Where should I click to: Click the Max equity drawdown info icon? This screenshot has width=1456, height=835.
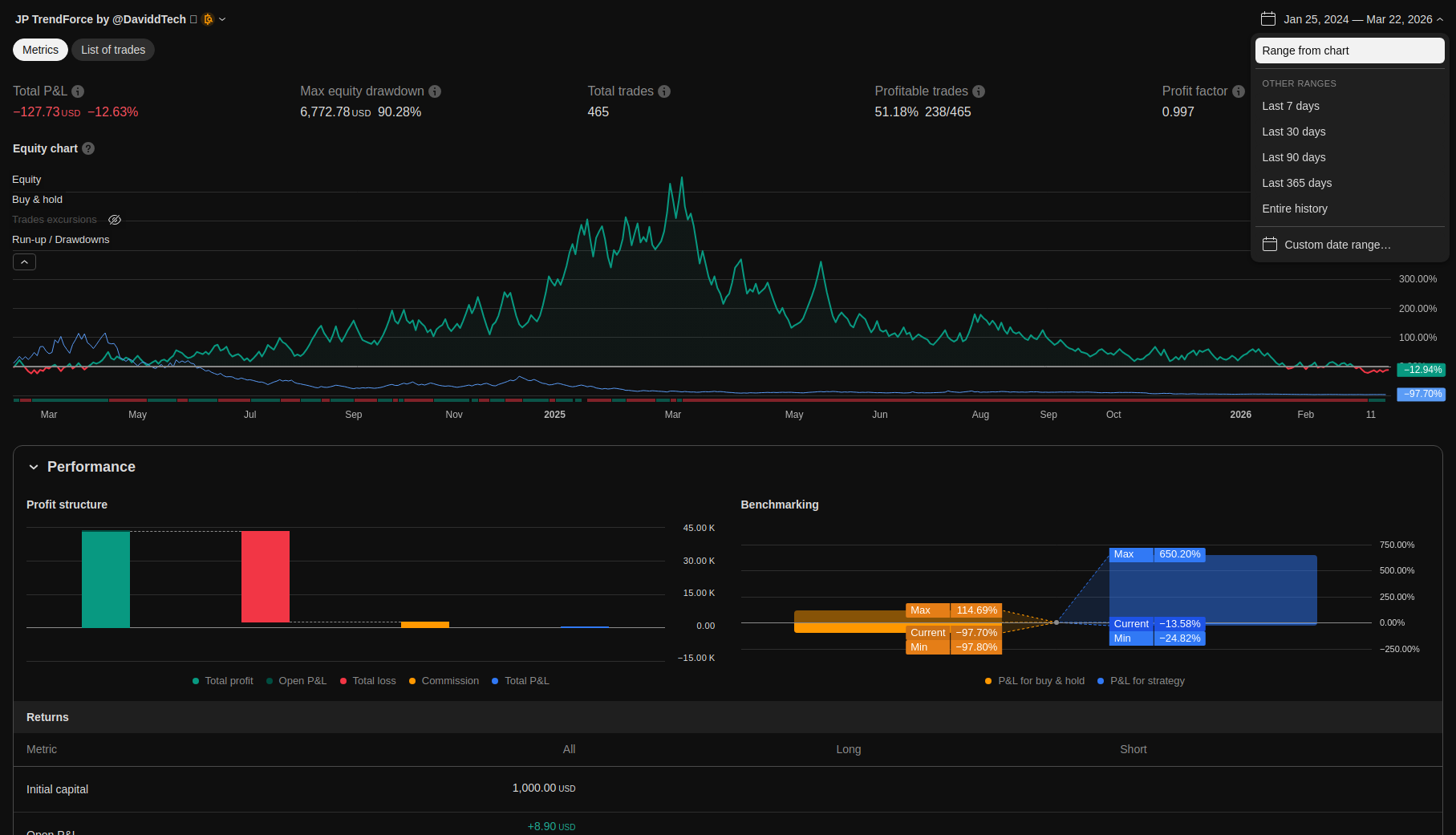(435, 91)
